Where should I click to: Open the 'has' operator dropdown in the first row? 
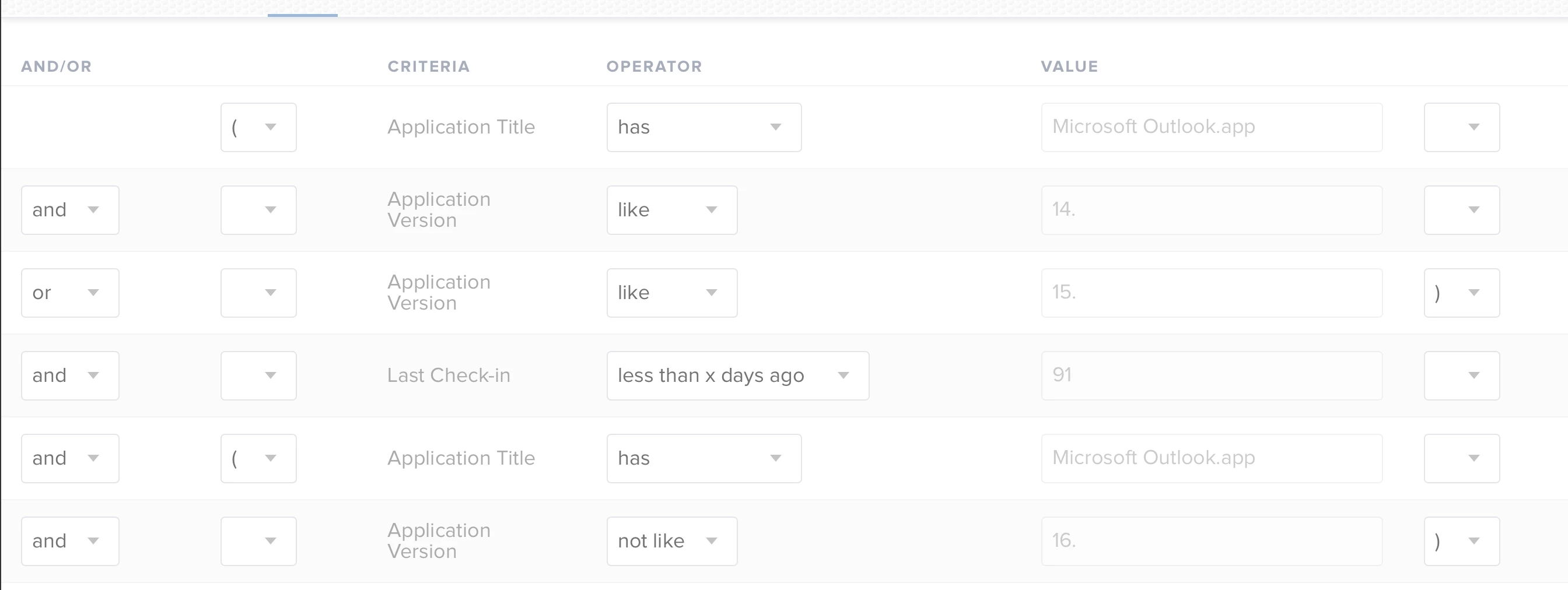(x=703, y=127)
